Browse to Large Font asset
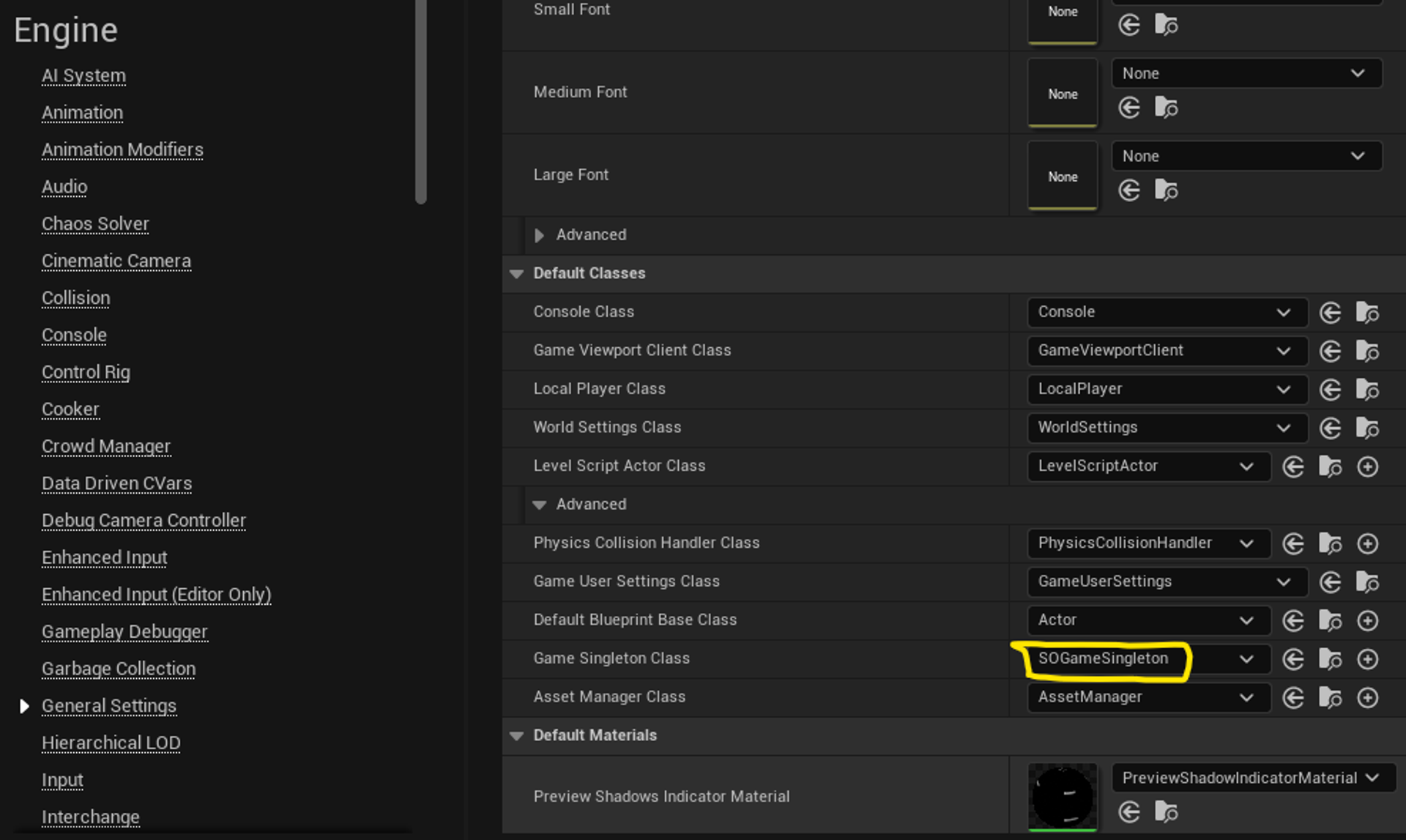Image resolution: width=1406 pixels, height=840 pixels. 1166,191
